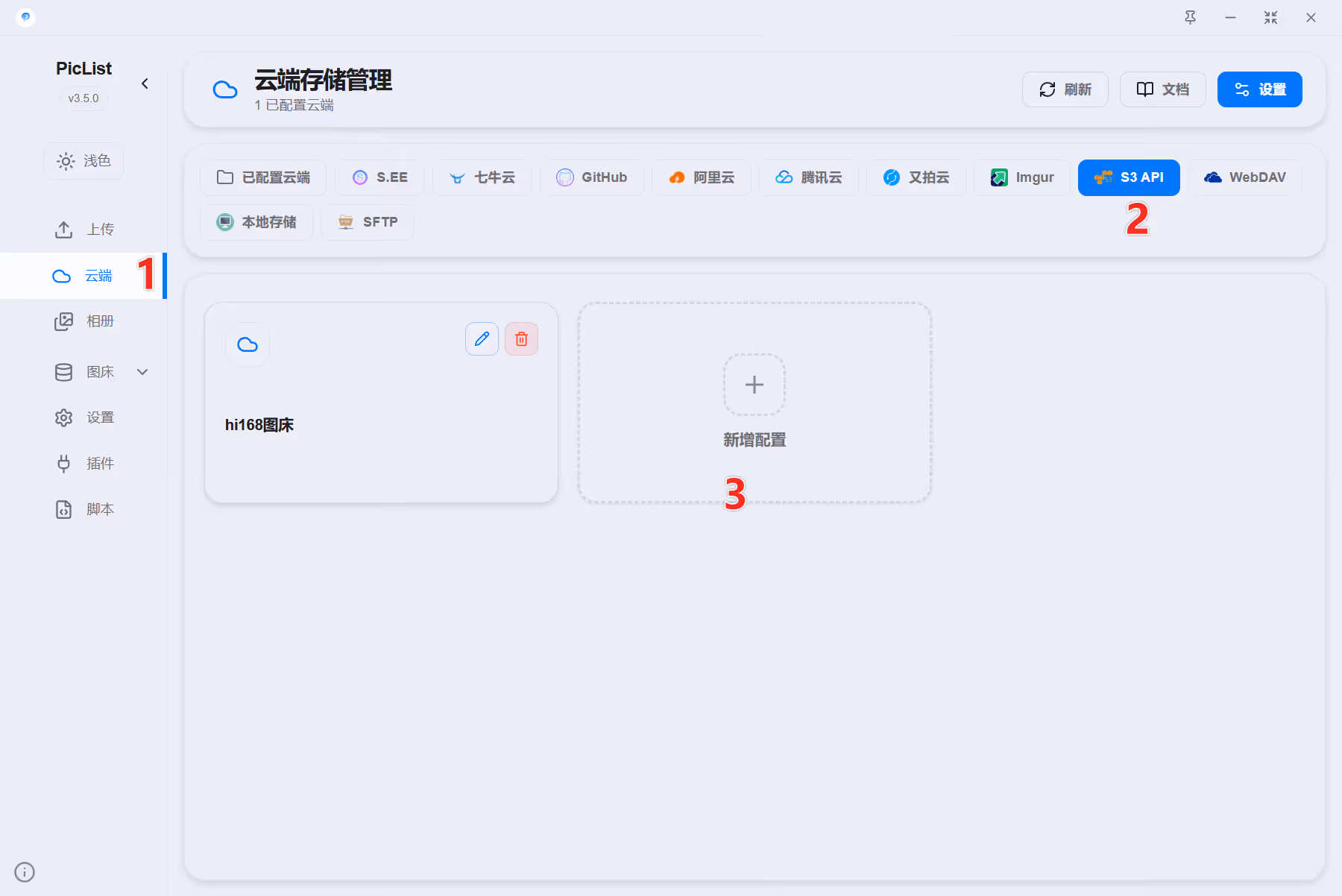Switch to the 本地存储 tab
Image resolution: width=1342 pixels, height=896 pixels.
click(256, 222)
